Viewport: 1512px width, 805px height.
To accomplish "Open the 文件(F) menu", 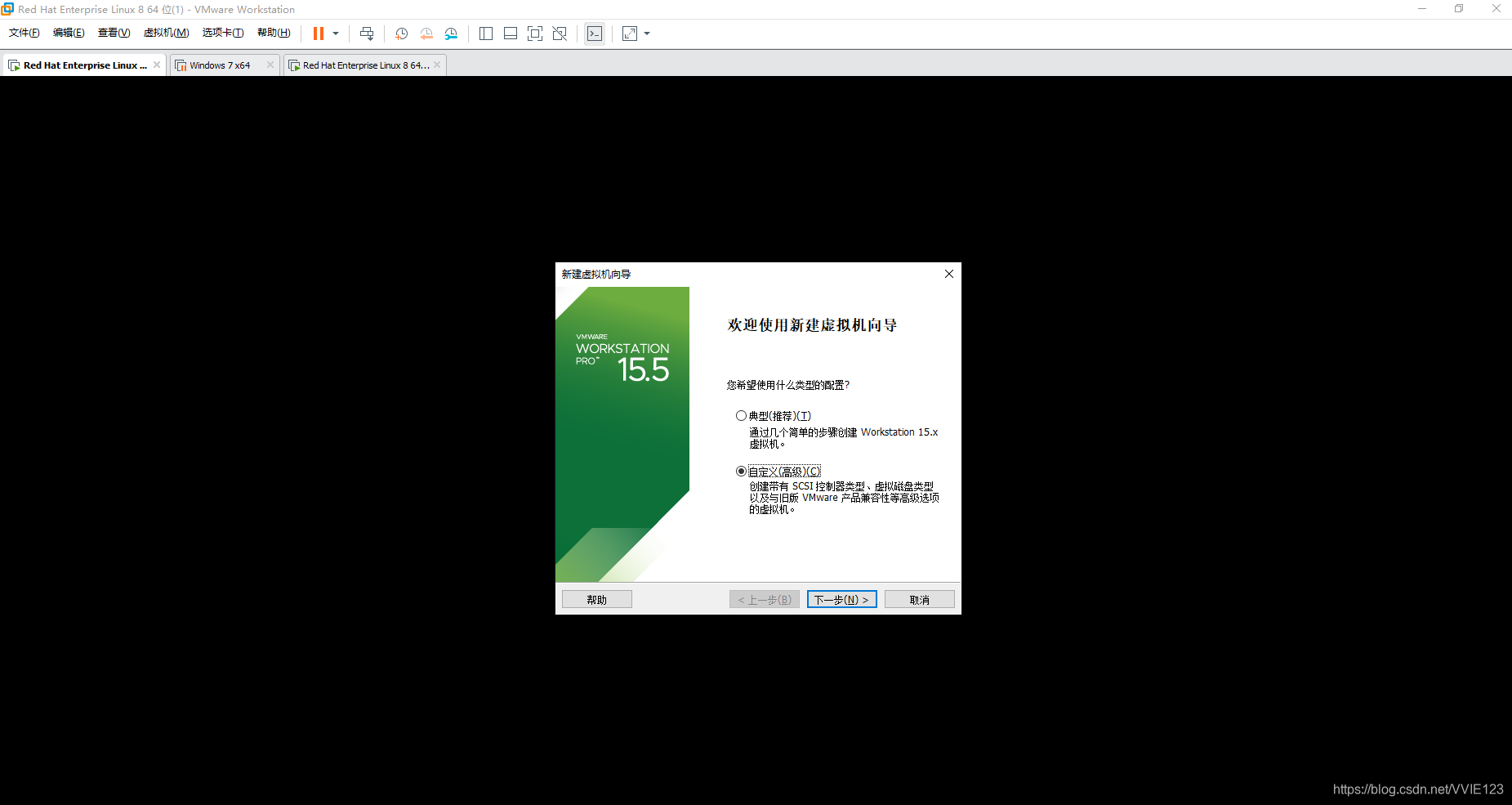I will (25, 33).
